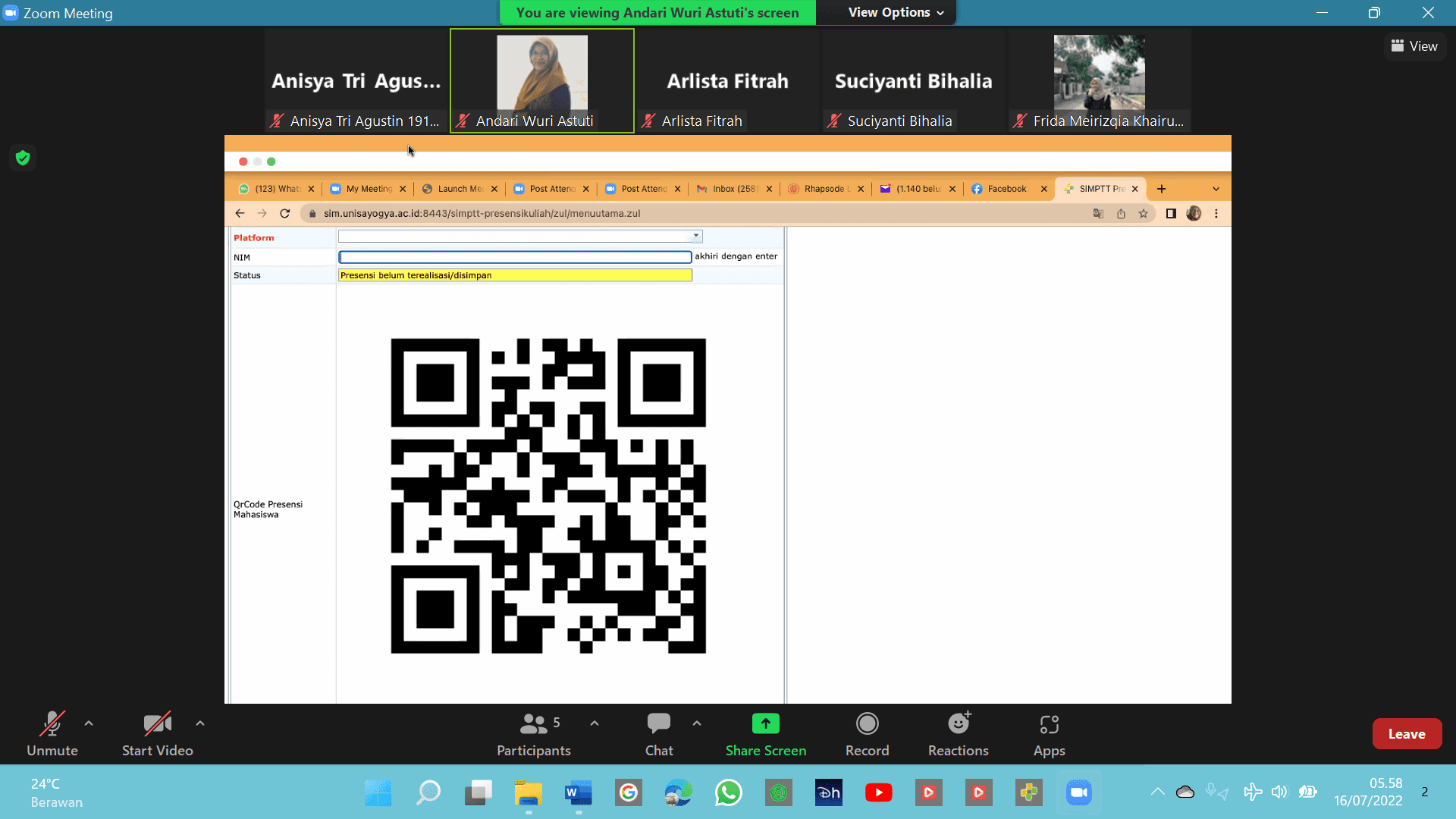The width and height of the screenshot is (1456, 819).
Task: Show hidden system tray icons
Action: point(1158,792)
